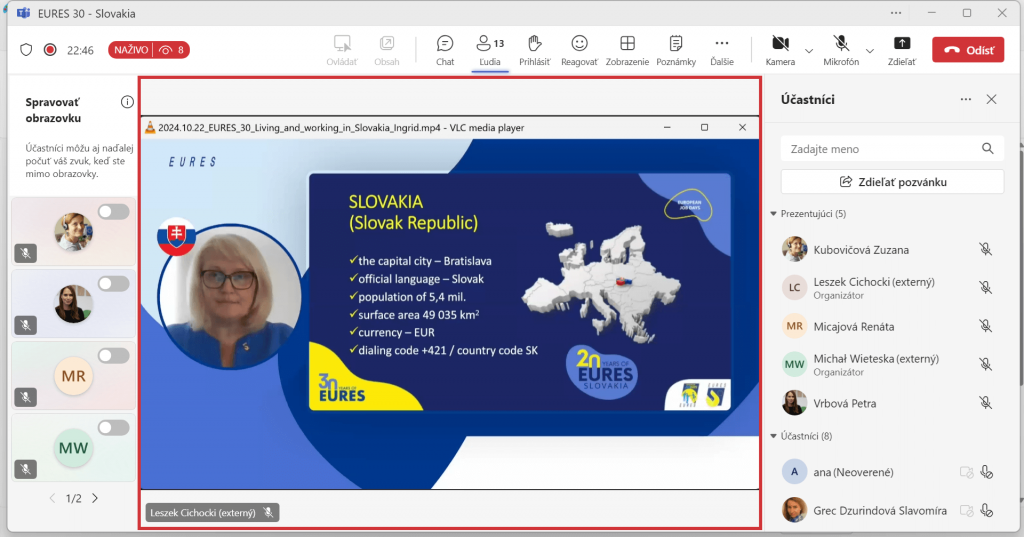Click the red Odísť leave button
1024x537 pixels.
[967, 50]
